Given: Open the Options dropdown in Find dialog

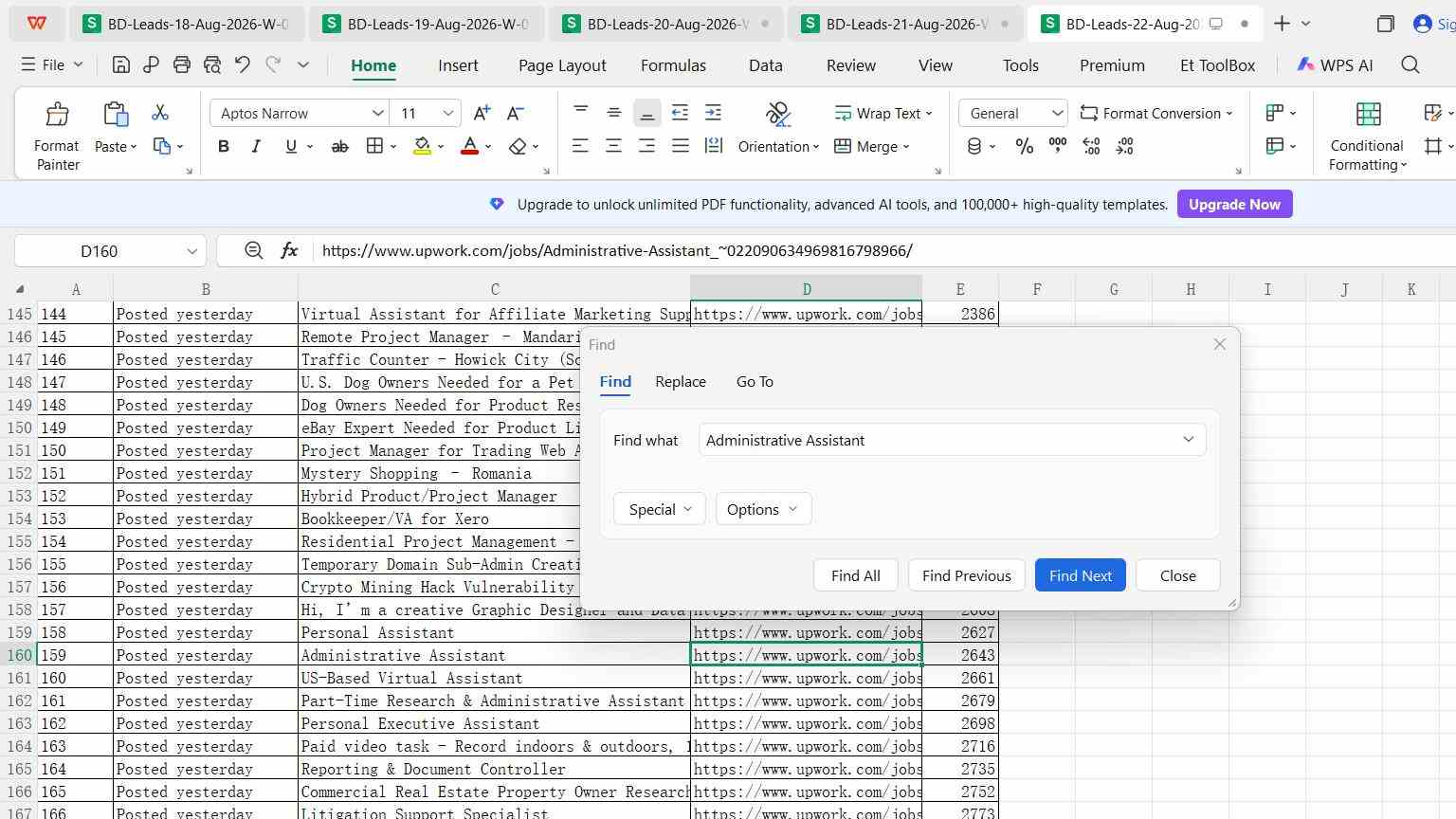Looking at the screenshot, I should 763,509.
